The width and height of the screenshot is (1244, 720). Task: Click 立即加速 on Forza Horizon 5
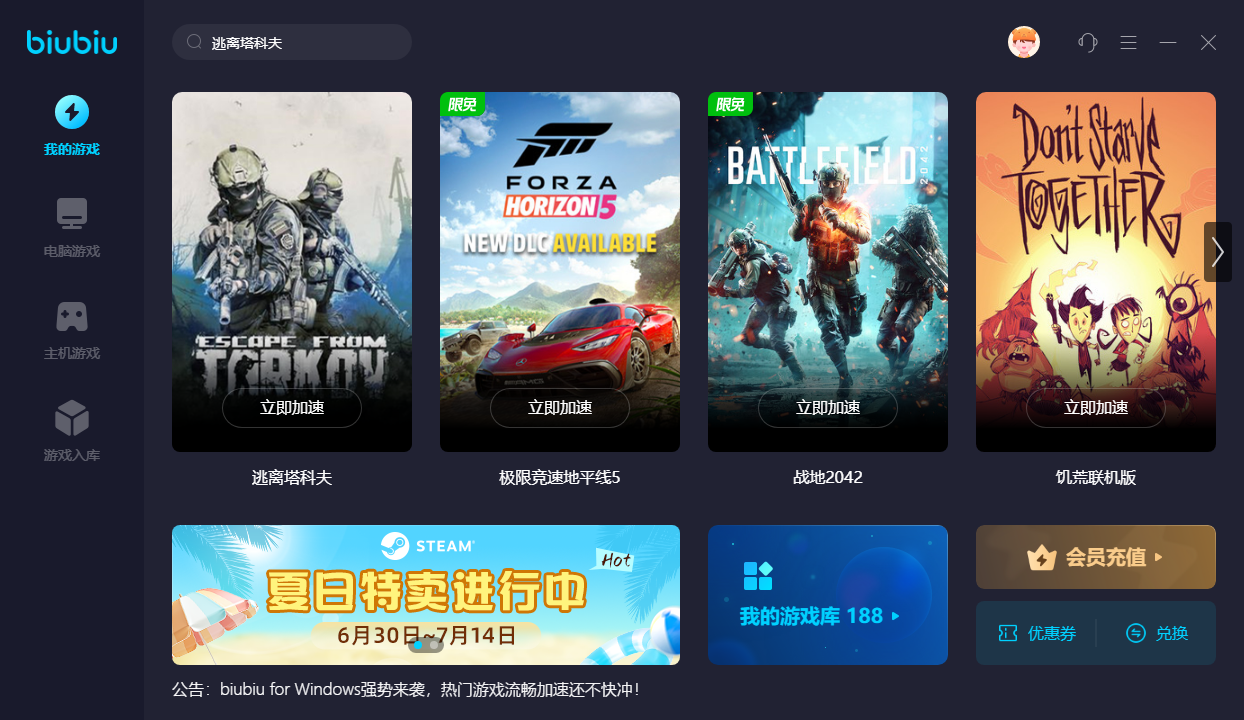tap(560, 408)
